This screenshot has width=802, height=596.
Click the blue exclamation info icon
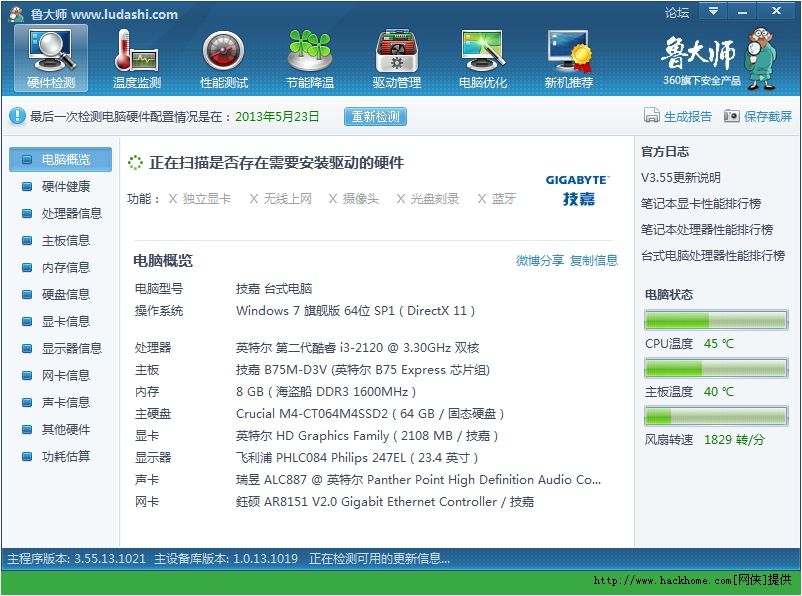pos(17,116)
